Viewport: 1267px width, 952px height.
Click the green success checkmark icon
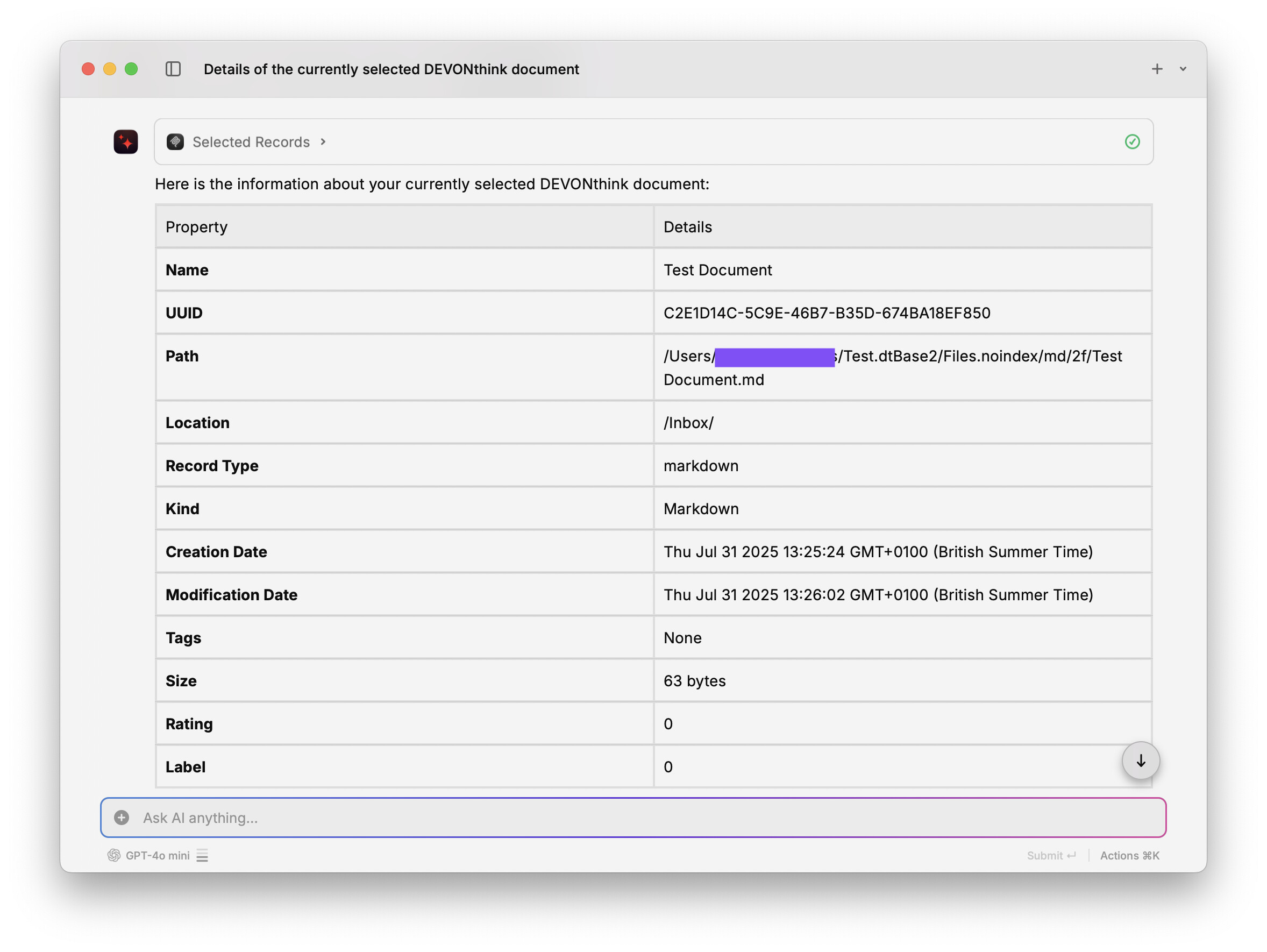click(x=1132, y=141)
